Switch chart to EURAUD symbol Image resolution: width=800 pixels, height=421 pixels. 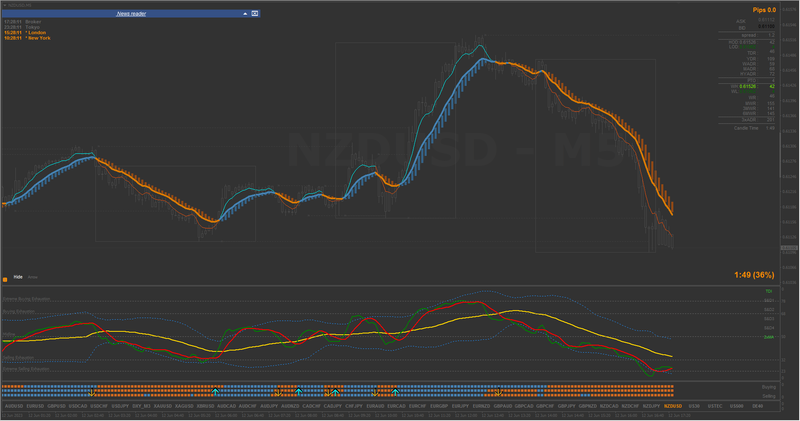click(x=375, y=406)
